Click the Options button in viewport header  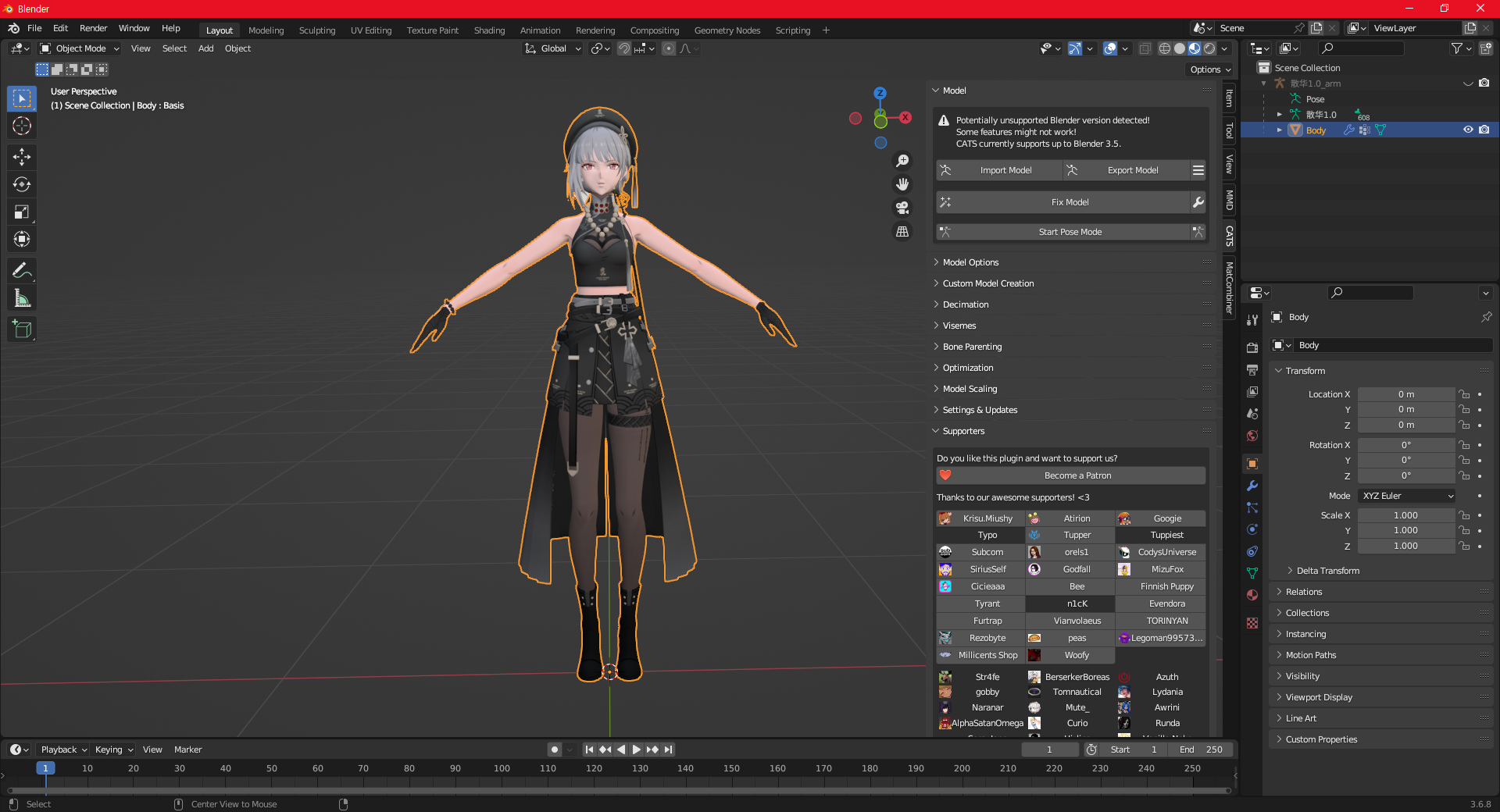pyautogui.click(x=1210, y=69)
